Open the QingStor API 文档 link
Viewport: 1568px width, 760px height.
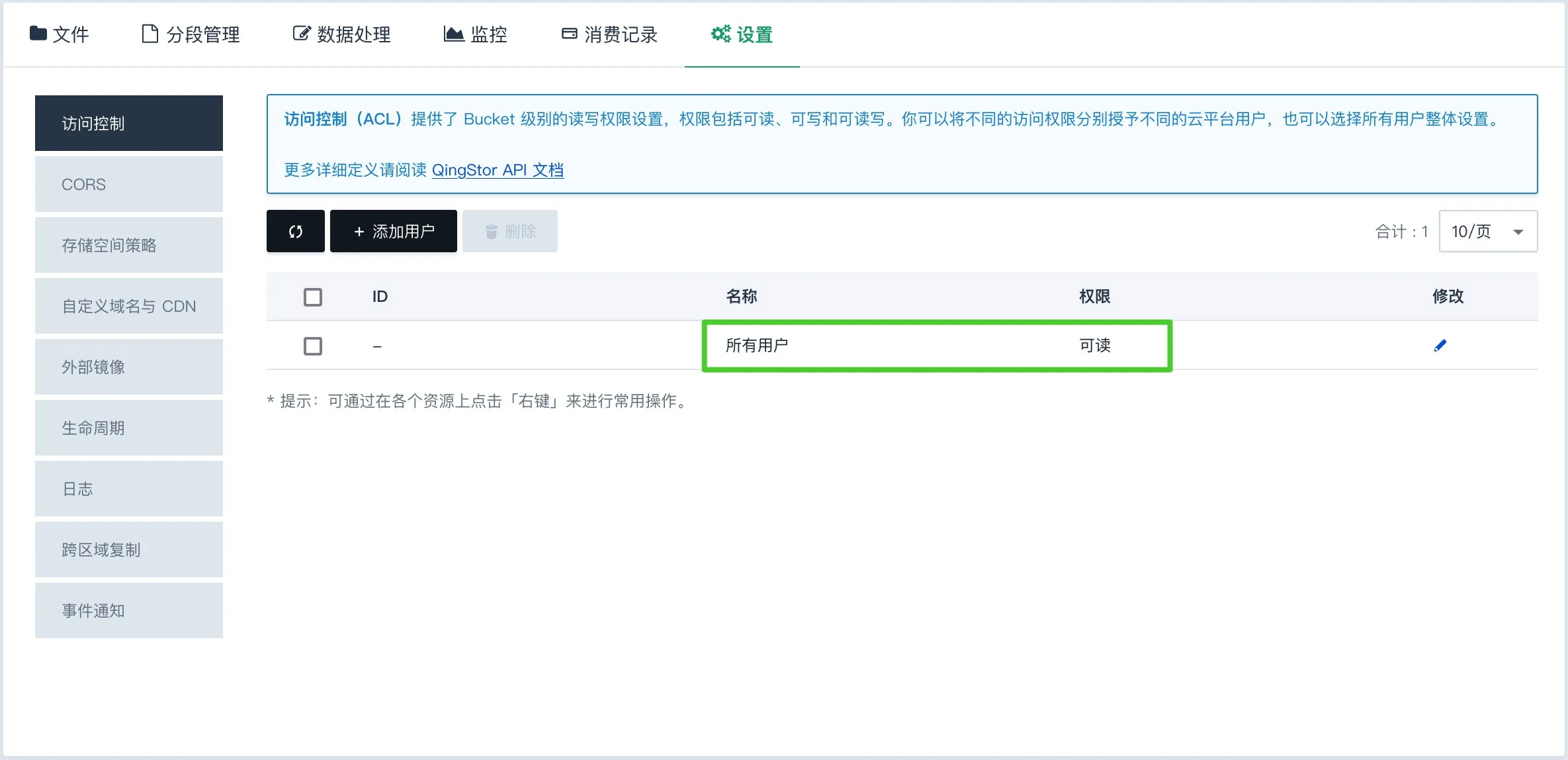(498, 170)
